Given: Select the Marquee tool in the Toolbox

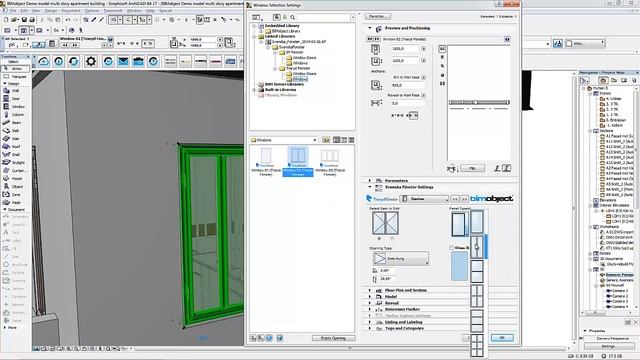Looking at the screenshot, I should 15,76.
